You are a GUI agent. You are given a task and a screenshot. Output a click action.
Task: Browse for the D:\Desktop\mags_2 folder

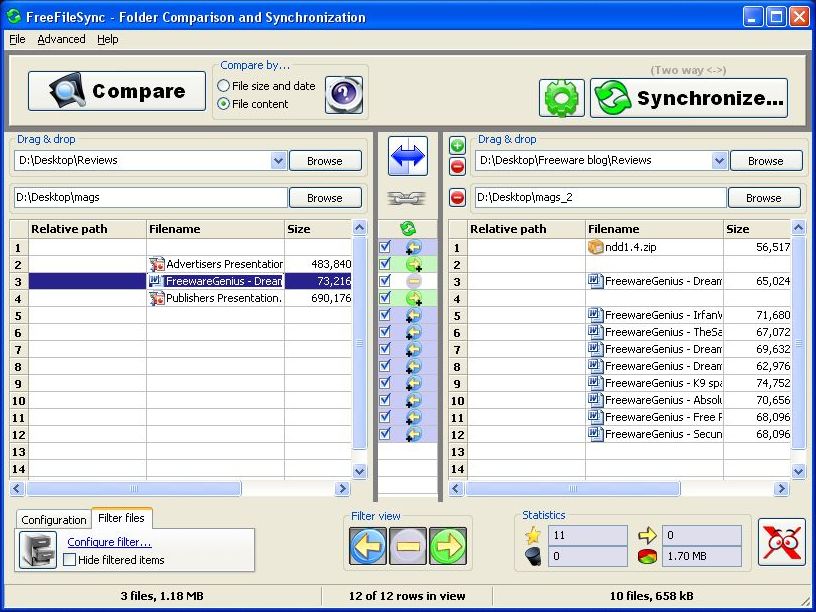[763, 198]
